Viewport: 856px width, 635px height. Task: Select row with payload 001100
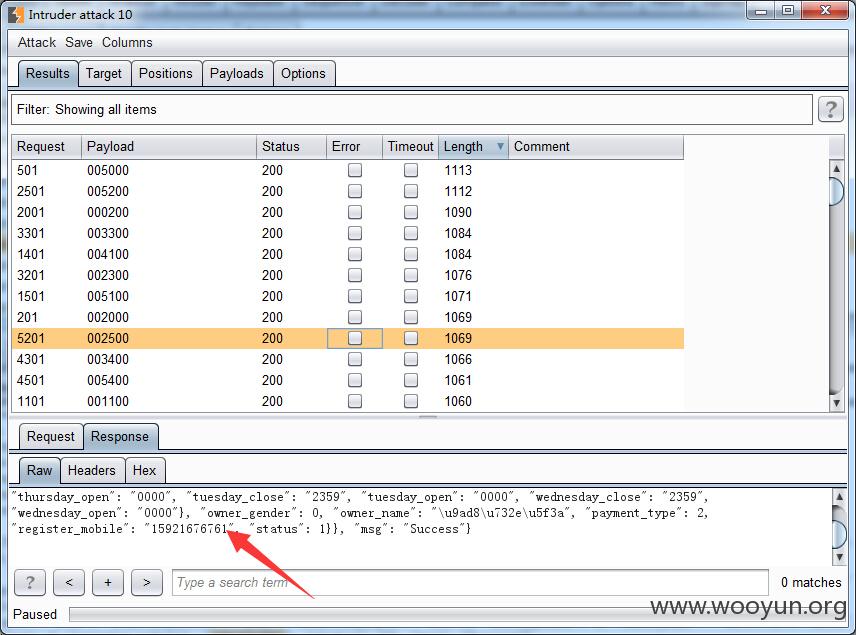(x=348, y=401)
